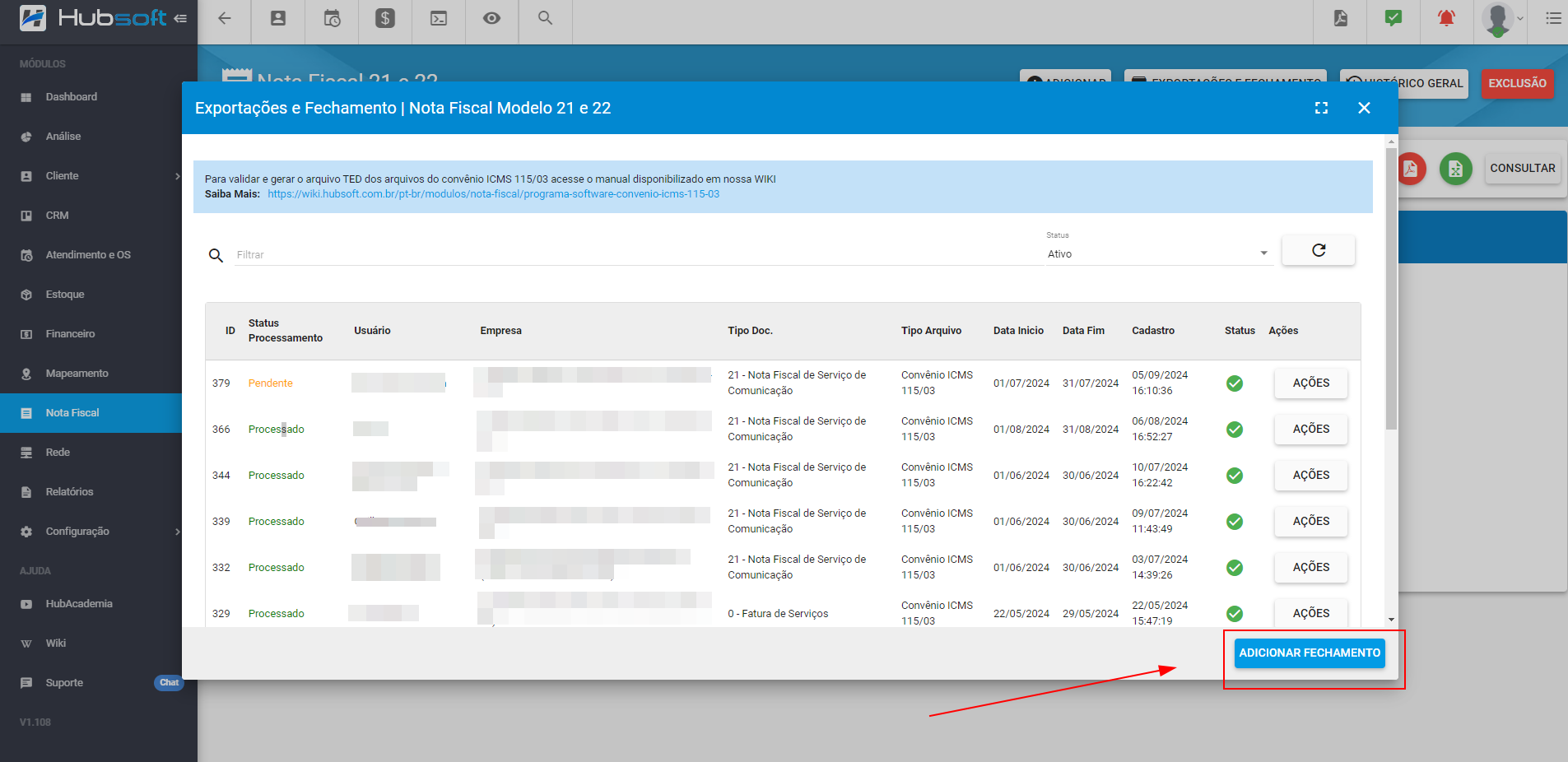Click the dialog vertical scrollbar

[x=1391, y=288]
